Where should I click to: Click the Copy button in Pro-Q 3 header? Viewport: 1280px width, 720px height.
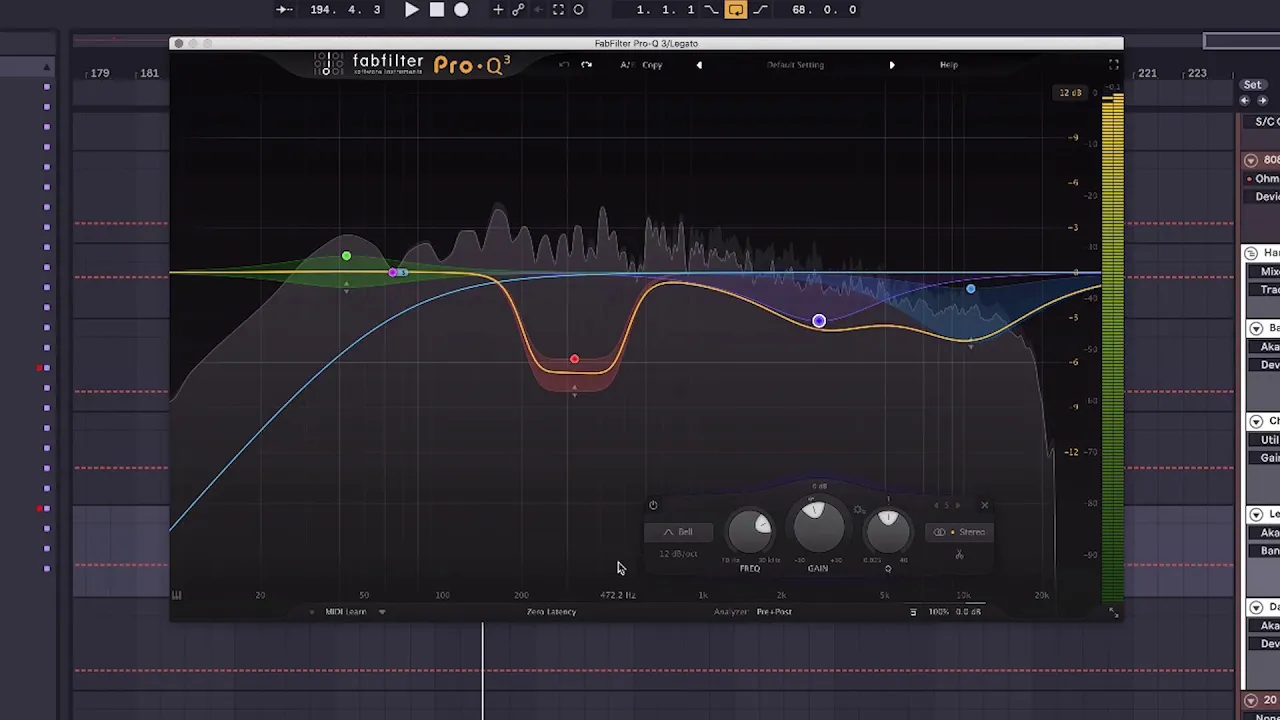[652, 65]
